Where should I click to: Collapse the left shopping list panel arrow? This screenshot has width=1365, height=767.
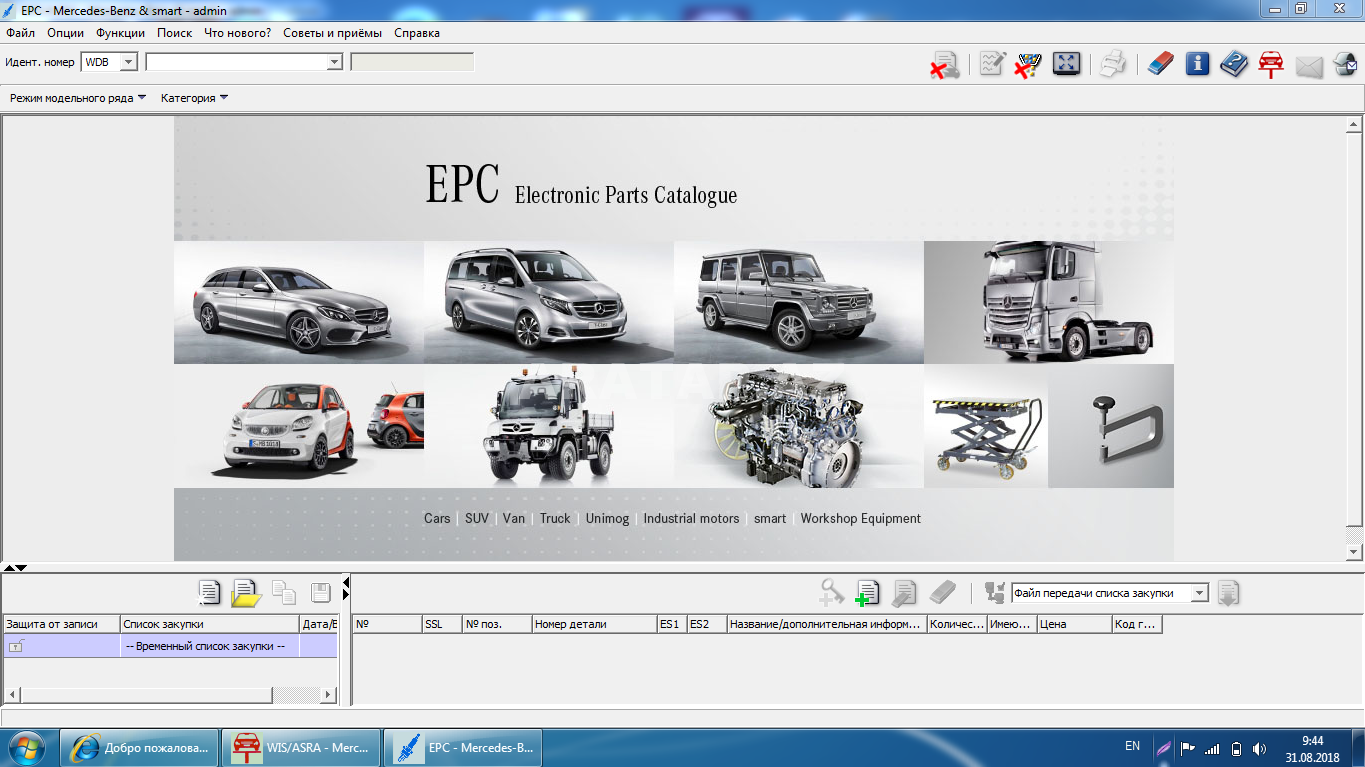point(346,582)
